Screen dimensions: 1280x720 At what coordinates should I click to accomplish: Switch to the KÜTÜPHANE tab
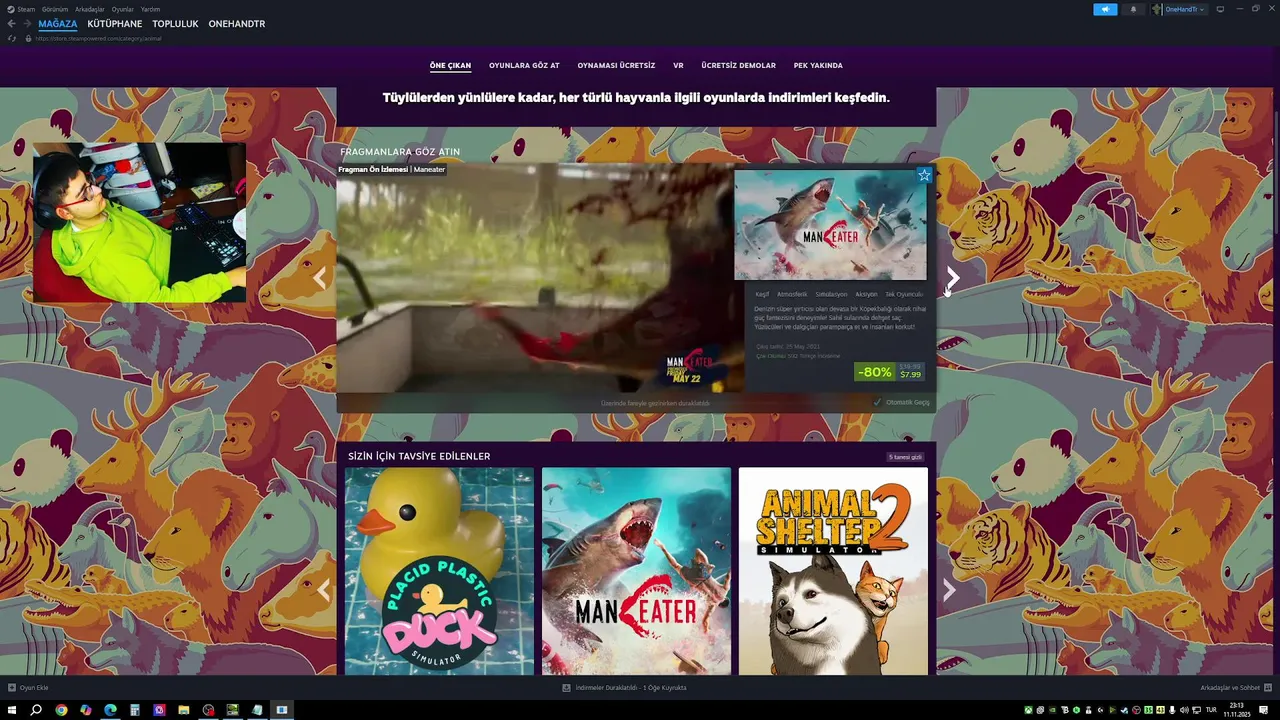tap(115, 24)
